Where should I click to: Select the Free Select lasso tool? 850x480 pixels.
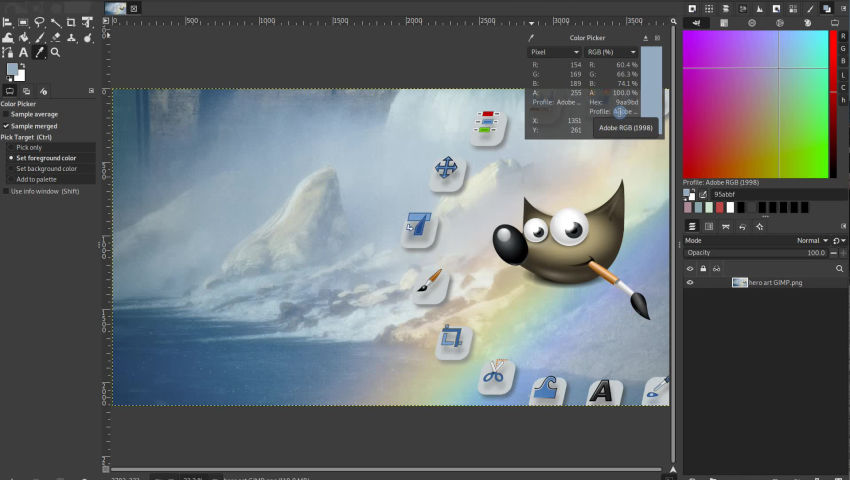[39, 22]
